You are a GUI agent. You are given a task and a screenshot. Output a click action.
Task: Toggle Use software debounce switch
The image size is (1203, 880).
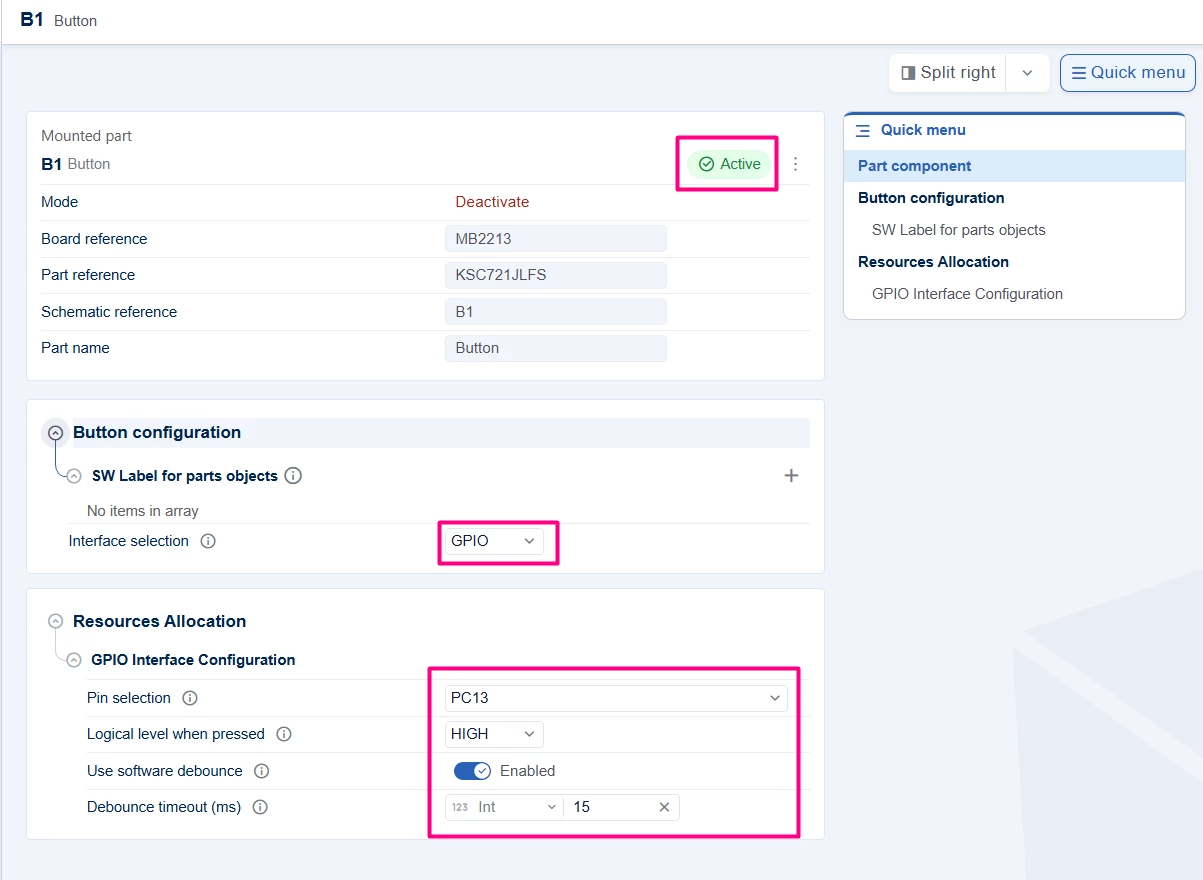(x=472, y=771)
